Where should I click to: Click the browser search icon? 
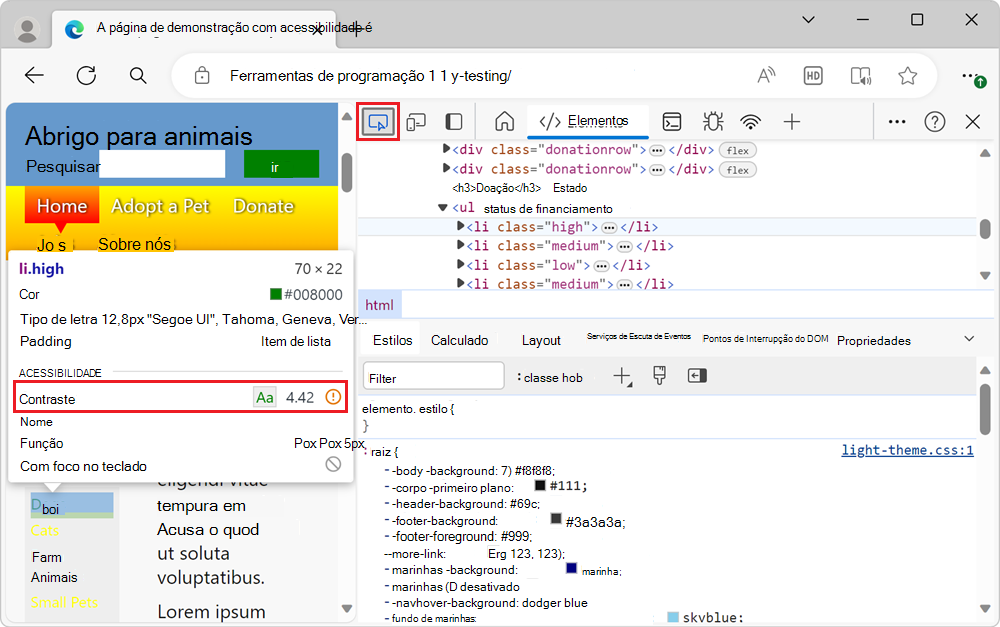click(138, 75)
